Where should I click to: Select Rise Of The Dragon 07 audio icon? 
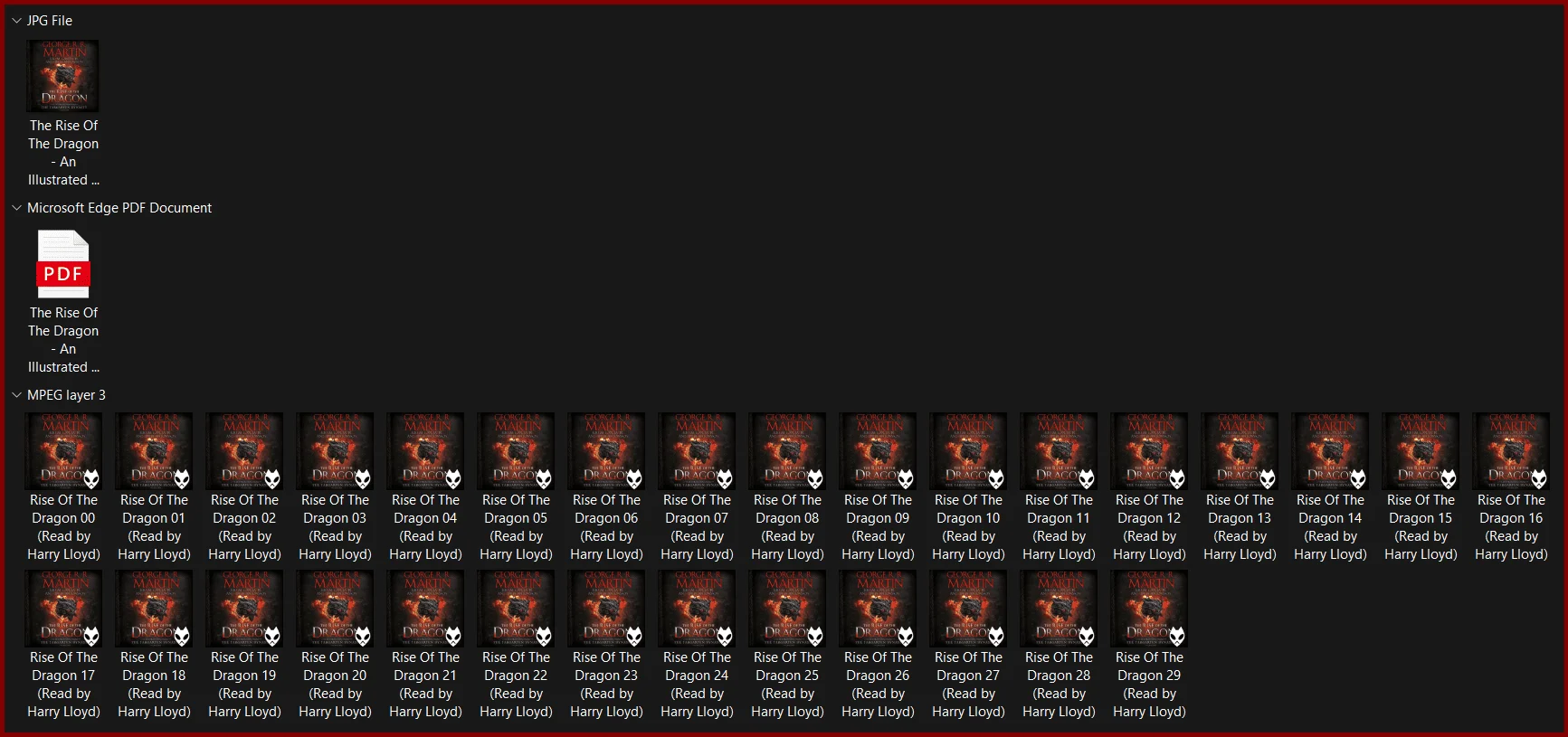697,451
